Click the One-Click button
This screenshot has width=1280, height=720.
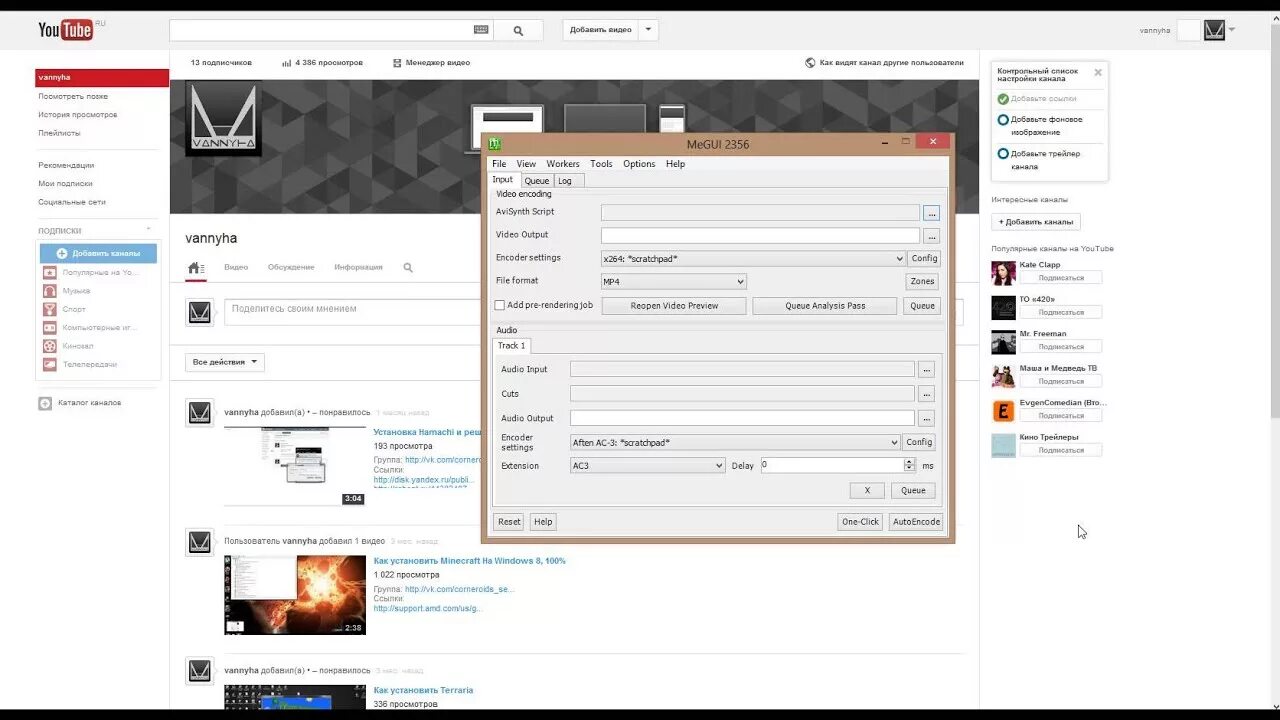coord(860,522)
